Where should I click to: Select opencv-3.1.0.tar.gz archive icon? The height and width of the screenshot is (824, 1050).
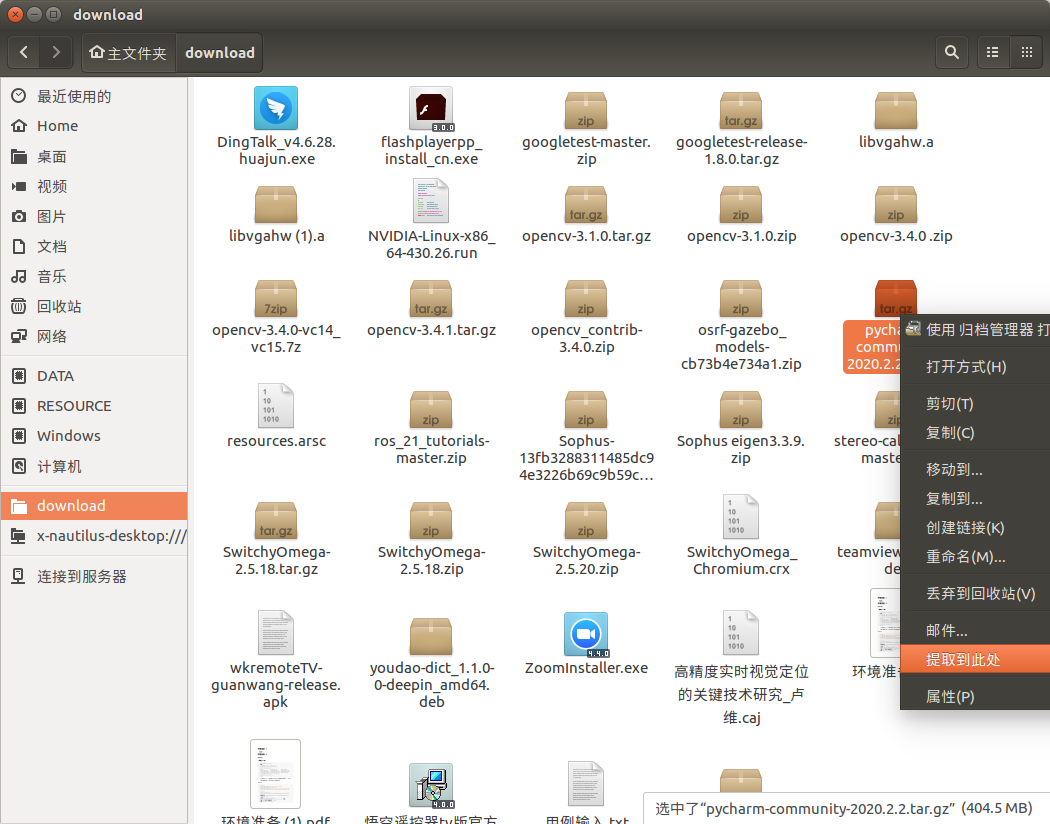point(586,204)
